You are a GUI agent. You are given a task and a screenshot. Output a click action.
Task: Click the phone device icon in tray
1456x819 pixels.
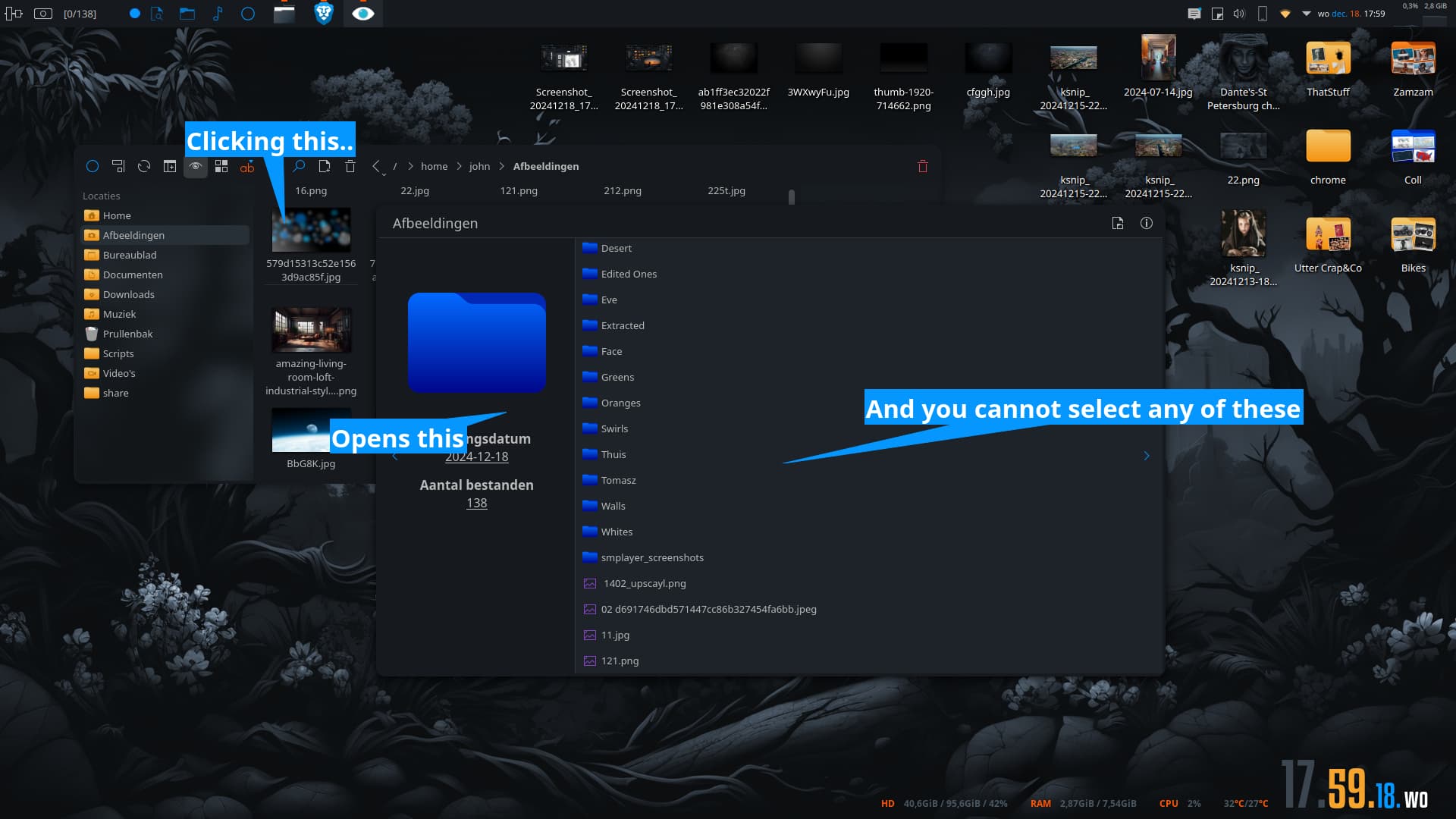[x=1262, y=14]
